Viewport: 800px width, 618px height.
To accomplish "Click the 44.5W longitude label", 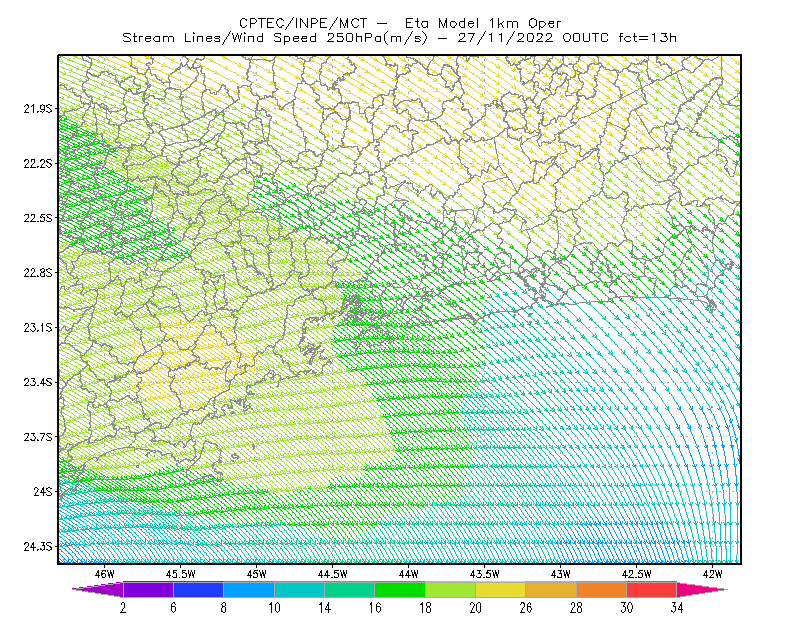I will click(333, 574).
